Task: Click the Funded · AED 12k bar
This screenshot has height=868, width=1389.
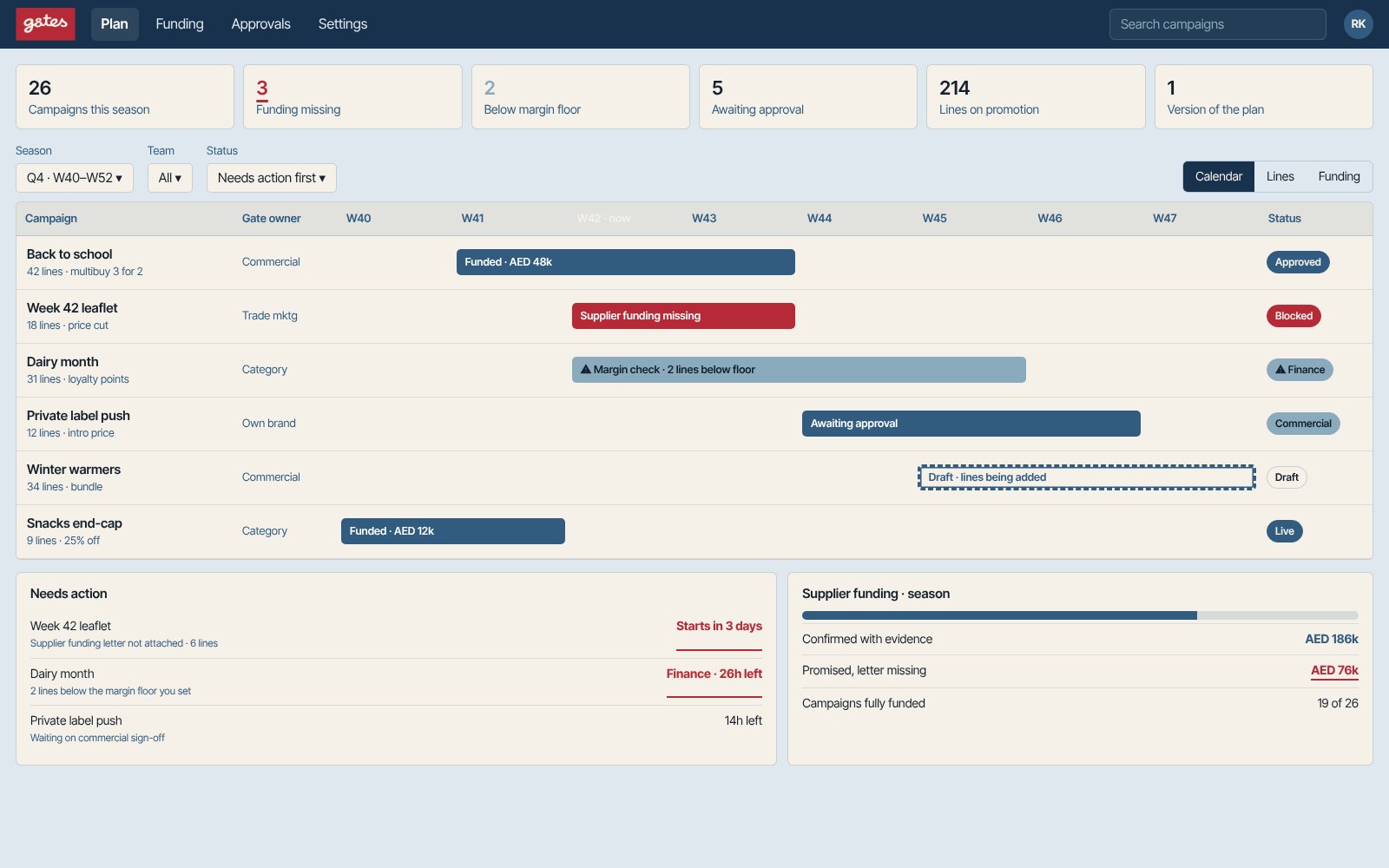Action: coord(453,531)
